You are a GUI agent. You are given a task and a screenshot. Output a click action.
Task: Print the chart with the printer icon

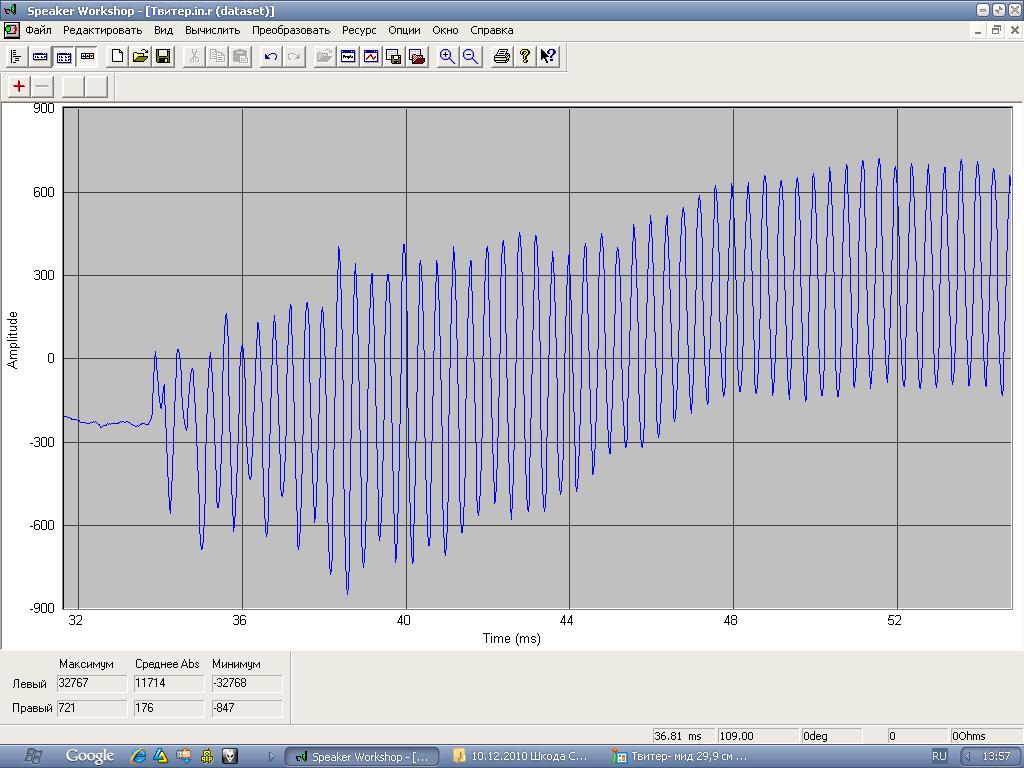tap(502, 56)
